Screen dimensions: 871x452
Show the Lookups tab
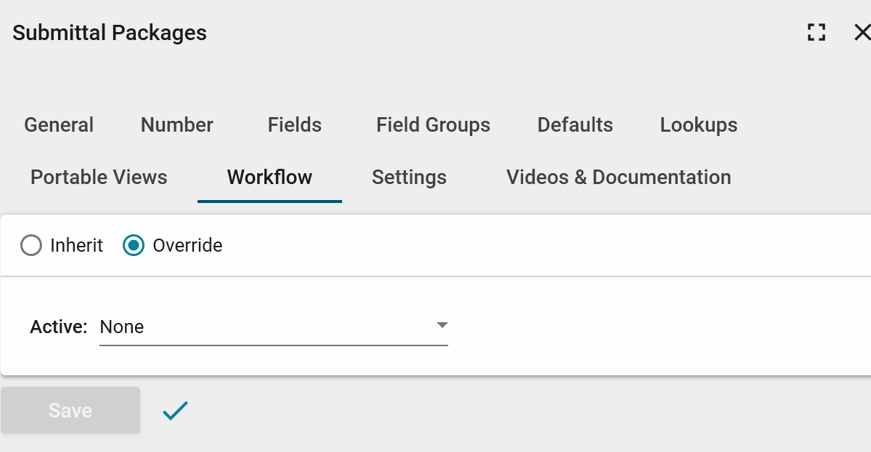pyautogui.click(x=698, y=125)
